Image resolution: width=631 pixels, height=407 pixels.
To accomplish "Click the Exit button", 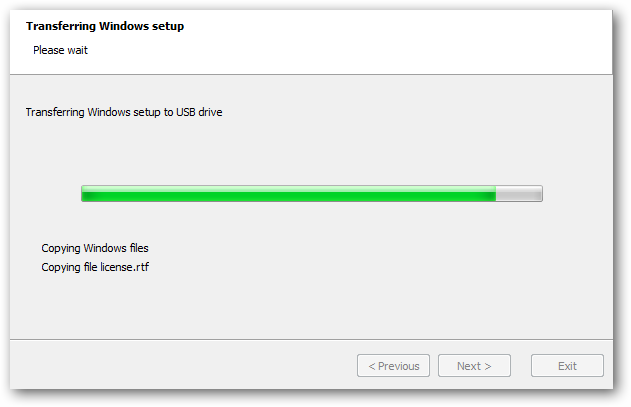I will 567,366.
